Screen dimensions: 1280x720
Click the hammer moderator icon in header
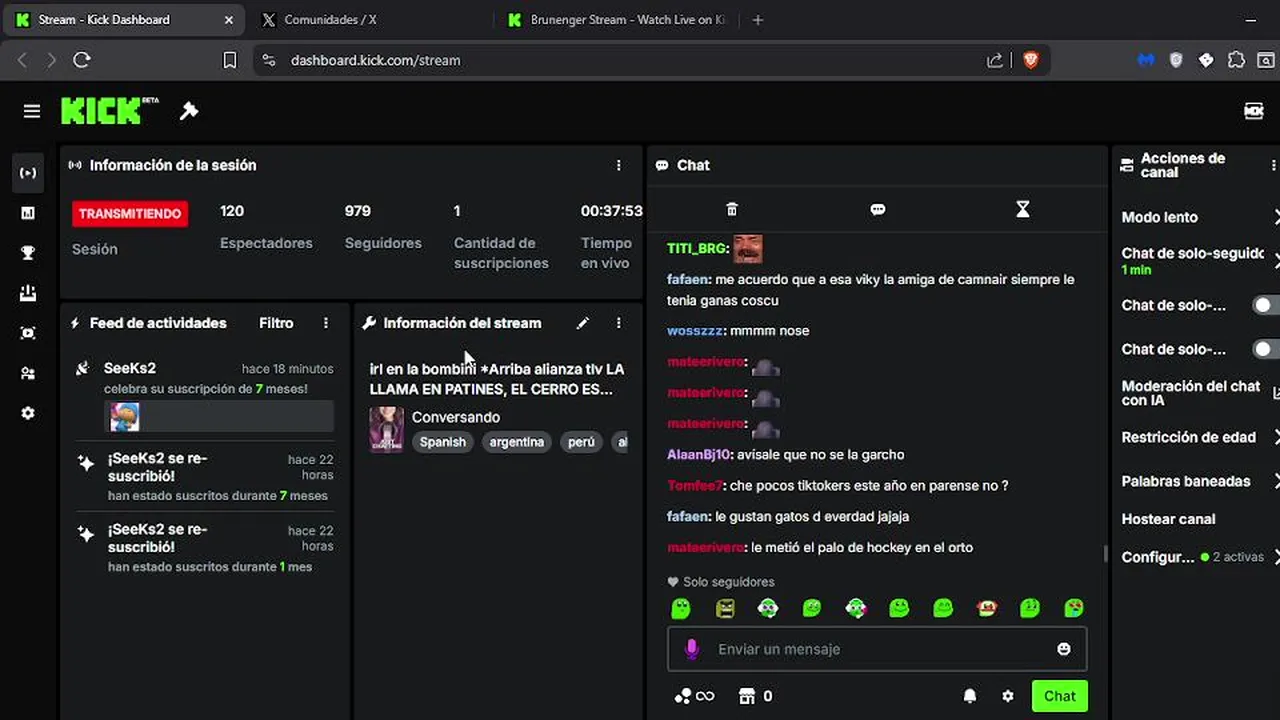coord(189,111)
